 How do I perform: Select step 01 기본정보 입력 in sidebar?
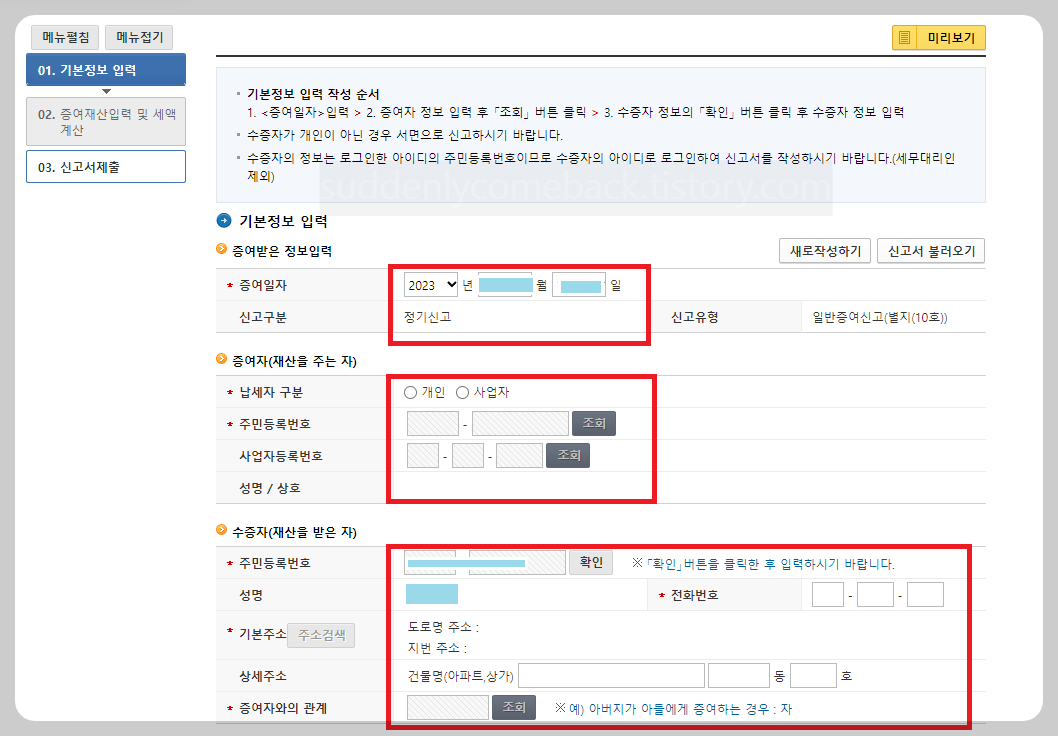(105, 69)
